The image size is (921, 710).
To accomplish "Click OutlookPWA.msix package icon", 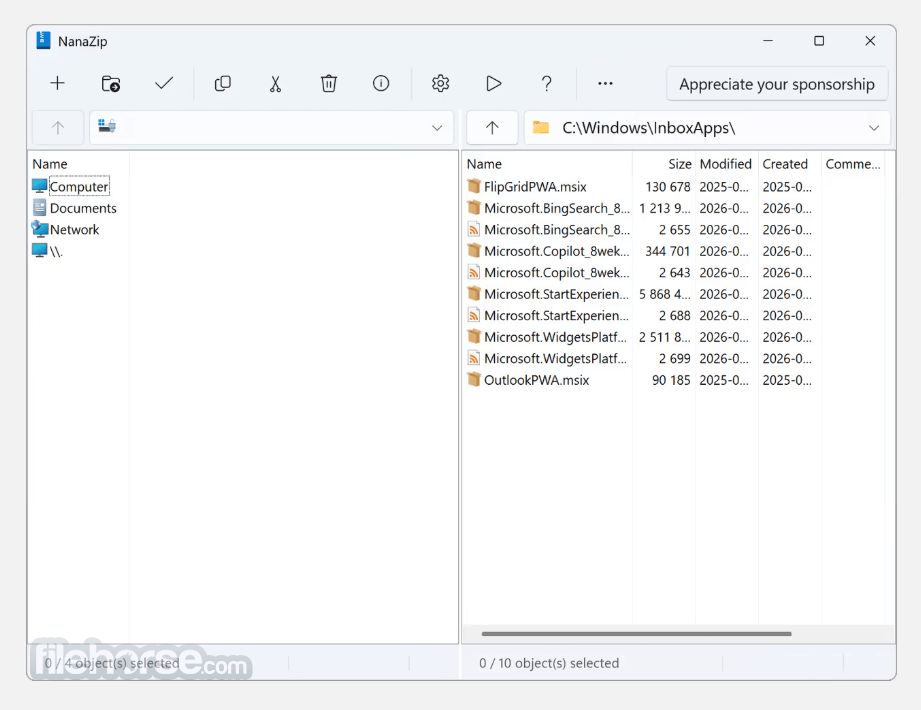I will 474,379.
